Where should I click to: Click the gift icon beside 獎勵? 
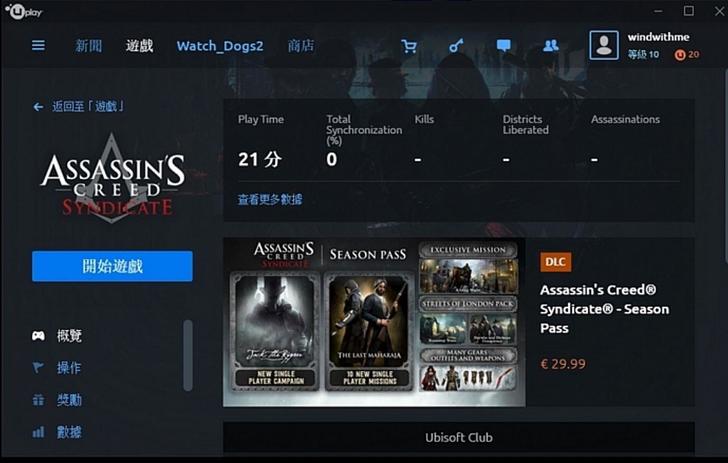tap(39, 400)
